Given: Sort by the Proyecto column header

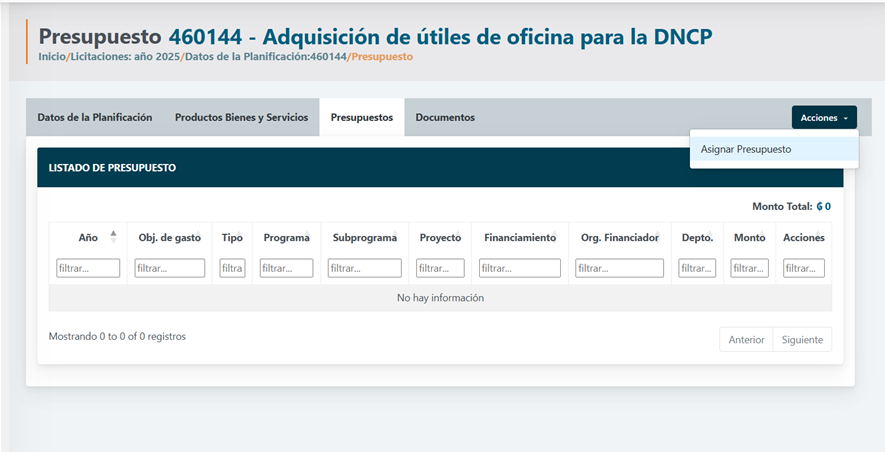Looking at the screenshot, I should pyautogui.click(x=440, y=238).
